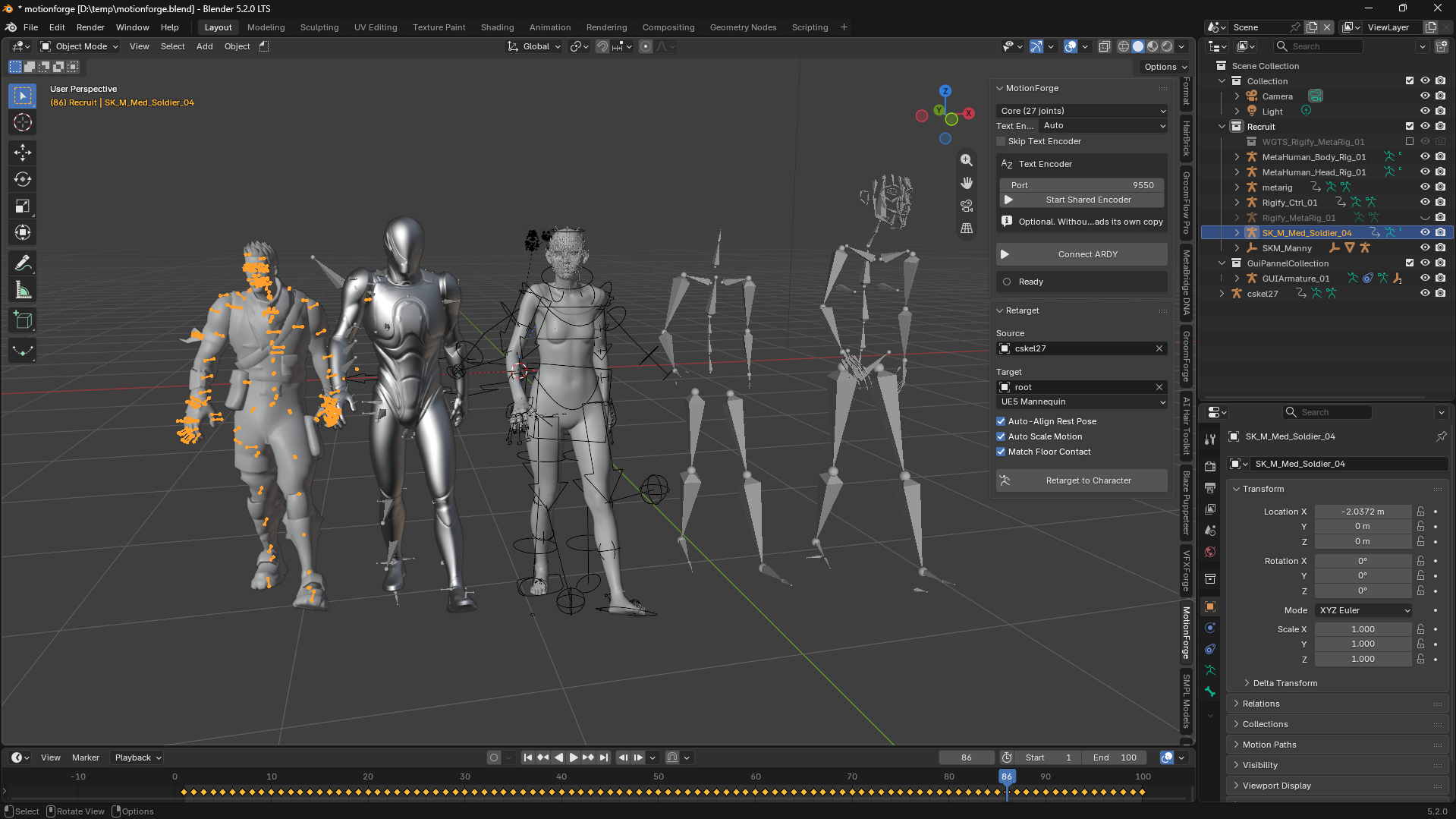This screenshot has height=819, width=1456.
Task: Open the Tool properties tab icon
Action: coord(1210,439)
